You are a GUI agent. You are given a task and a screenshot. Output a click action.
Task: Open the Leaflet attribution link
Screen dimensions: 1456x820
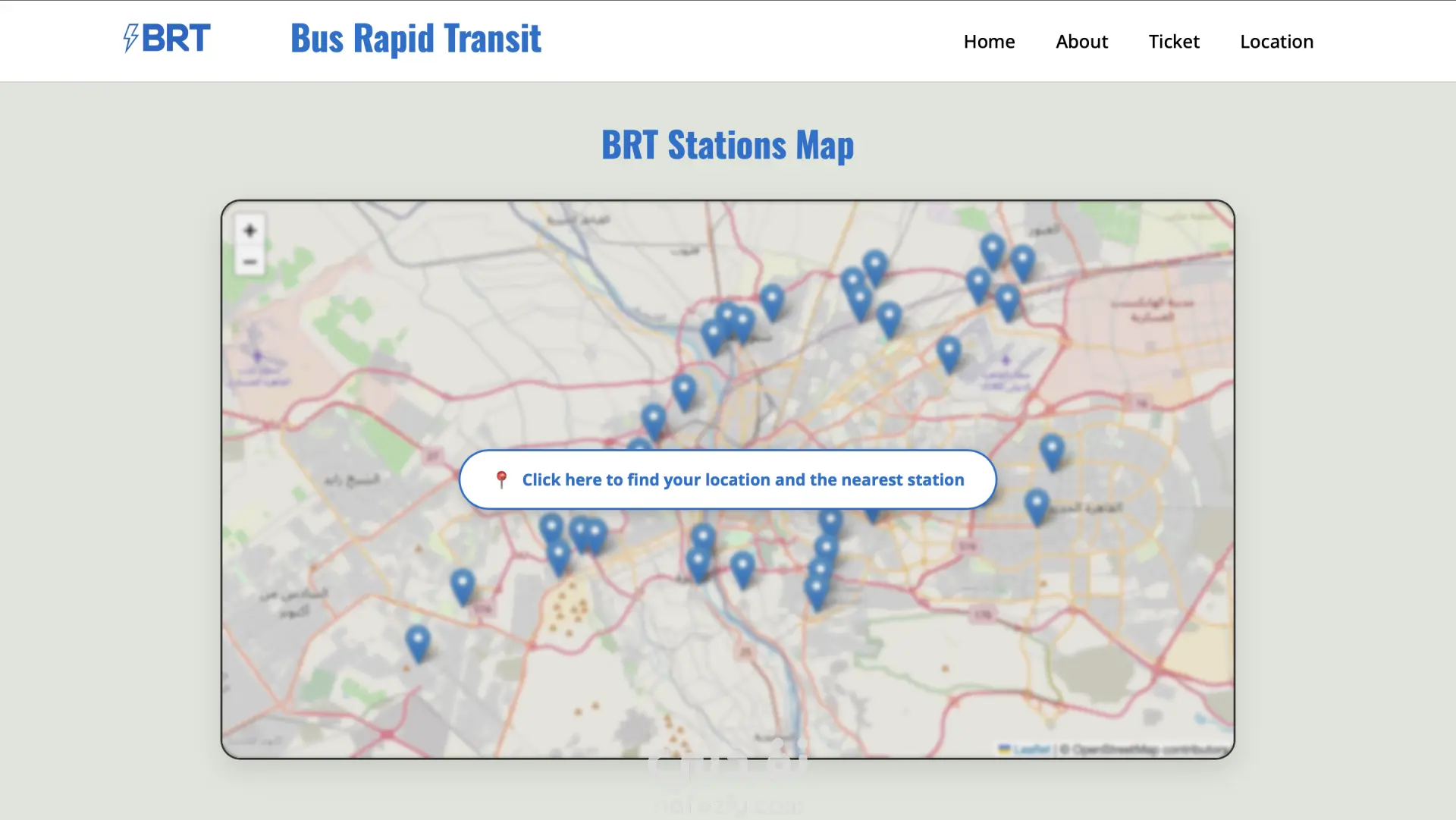(x=1031, y=749)
